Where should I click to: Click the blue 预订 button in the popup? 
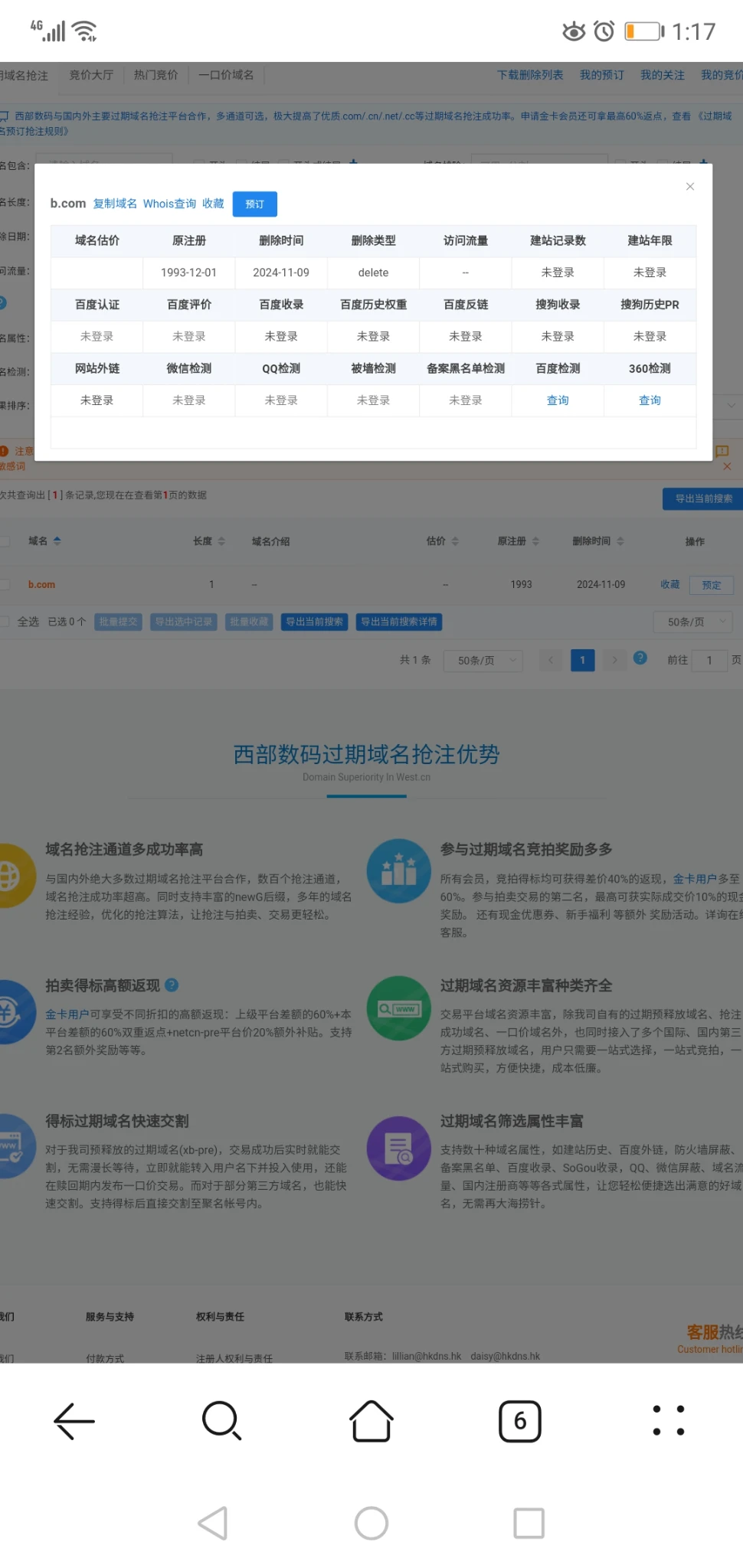[255, 204]
